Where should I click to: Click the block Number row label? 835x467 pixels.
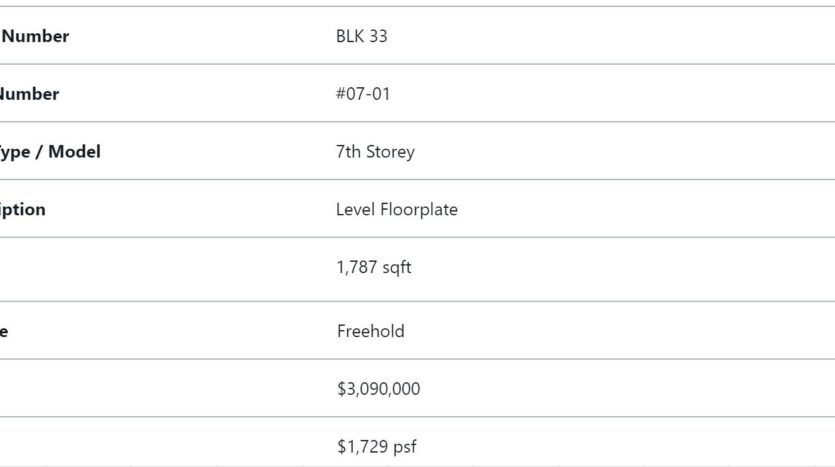coord(35,36)
